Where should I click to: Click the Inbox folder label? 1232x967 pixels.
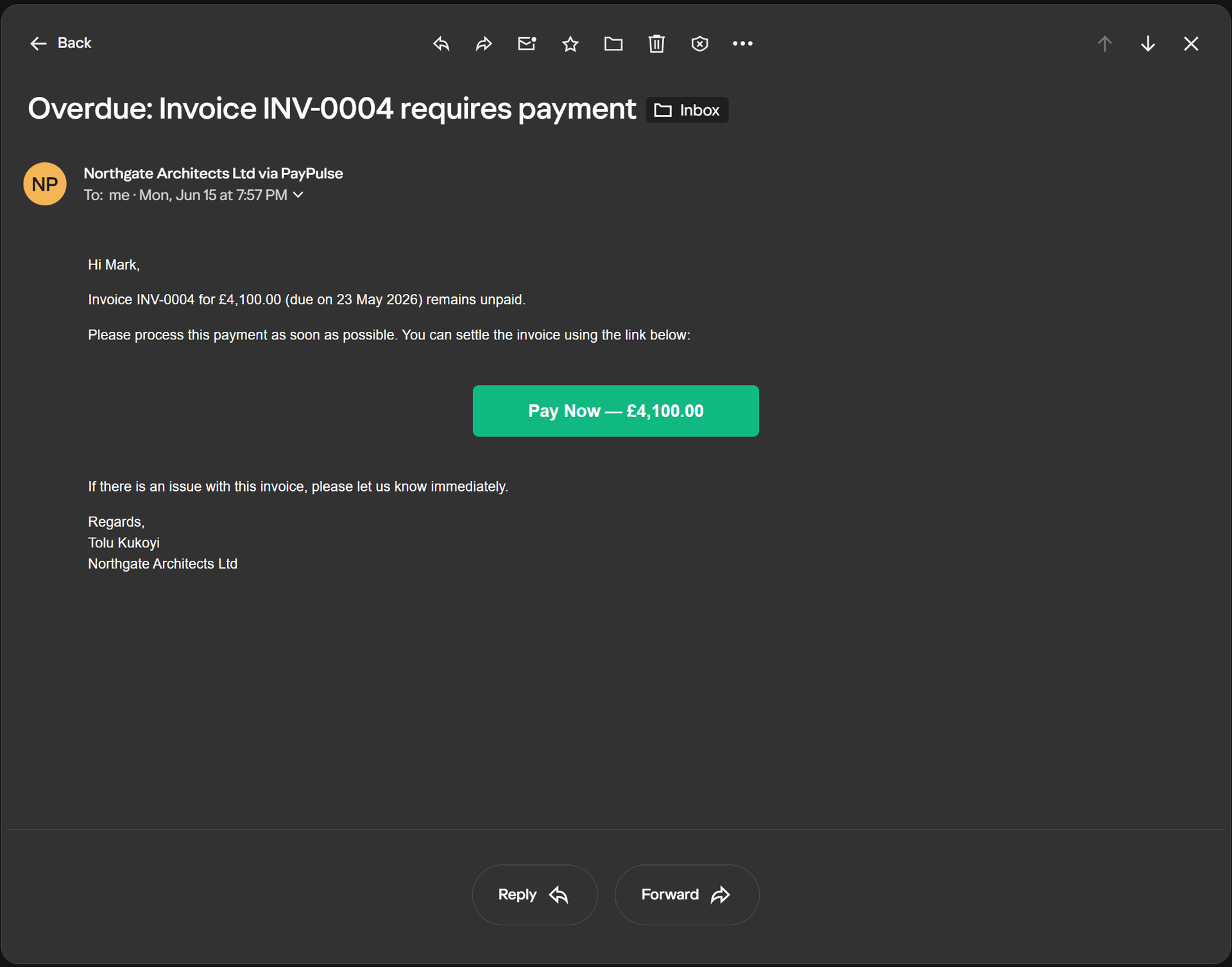687,110
